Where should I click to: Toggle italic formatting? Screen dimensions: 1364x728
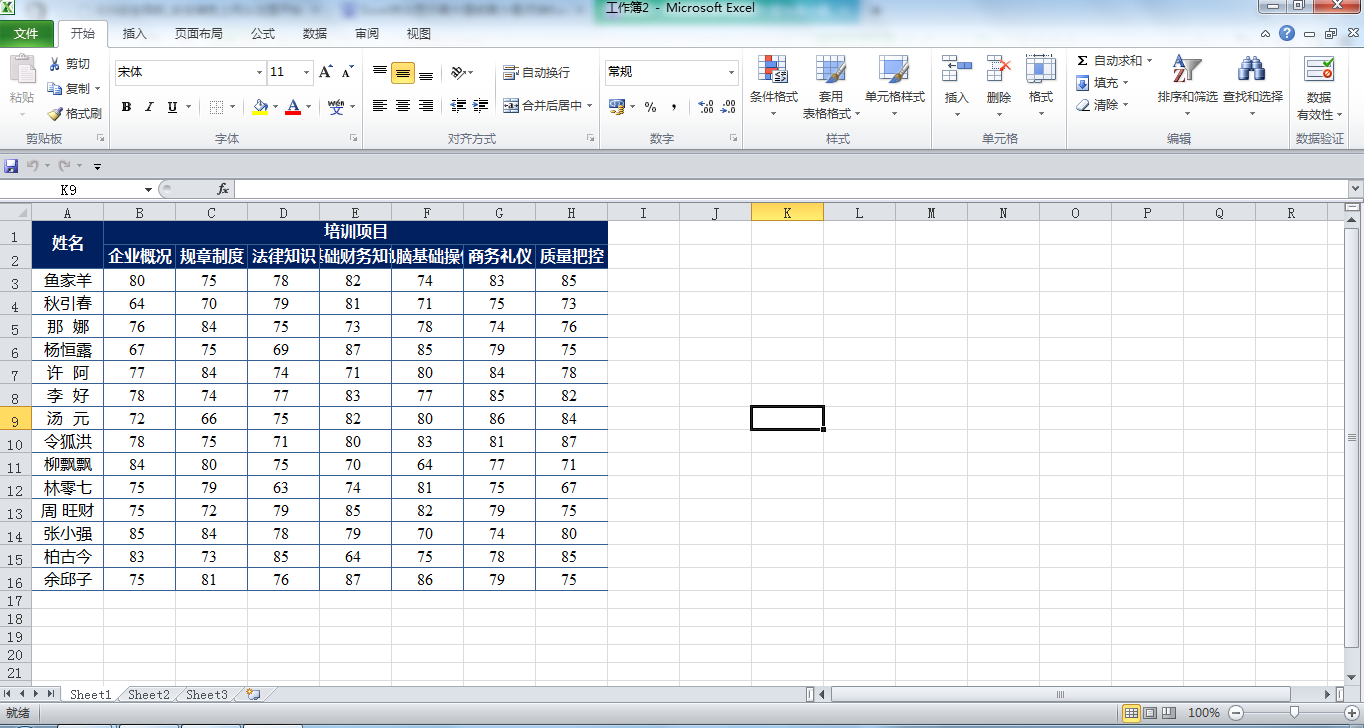click(149, 107)
